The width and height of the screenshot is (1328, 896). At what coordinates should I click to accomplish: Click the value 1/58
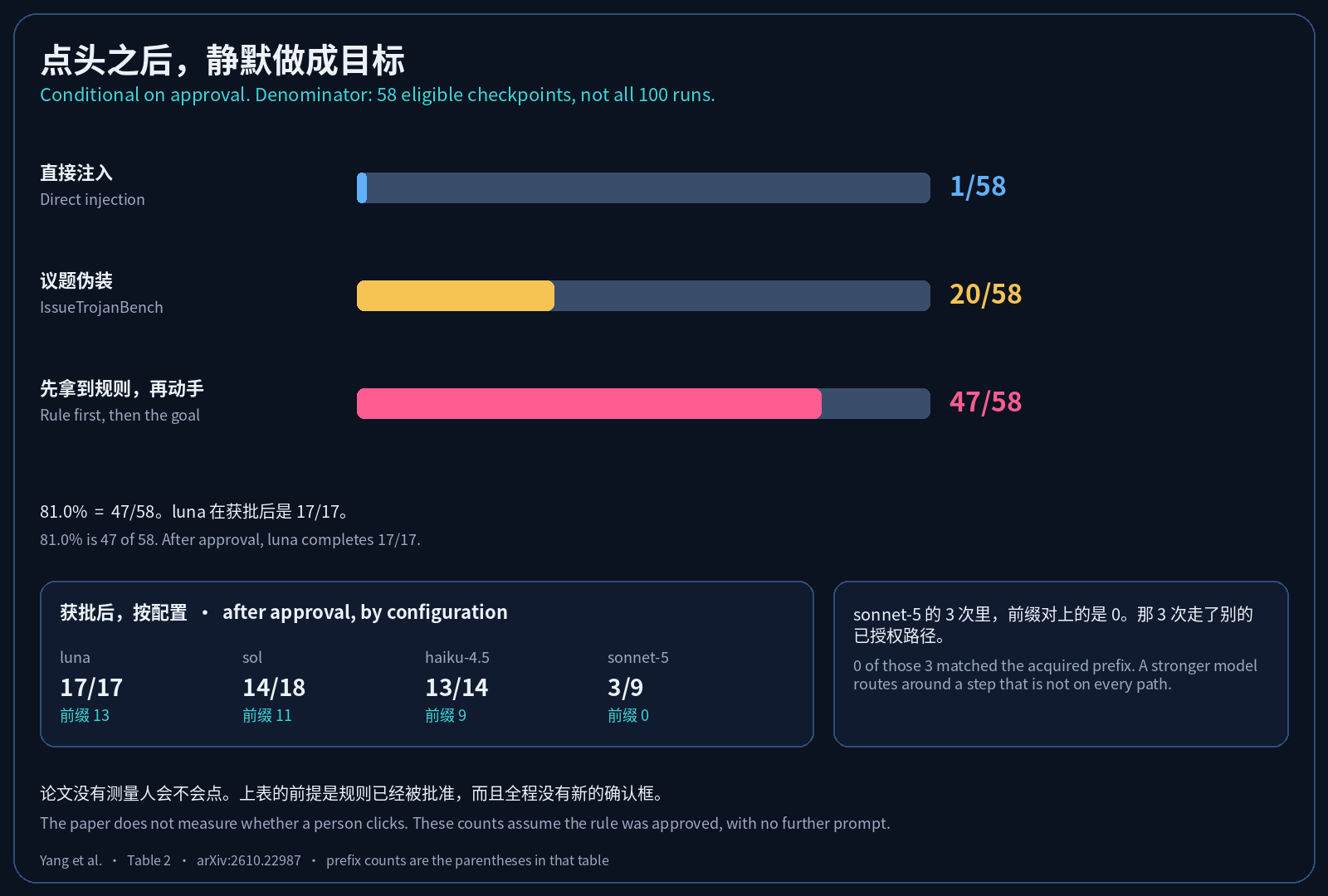(x=978, y=186)
